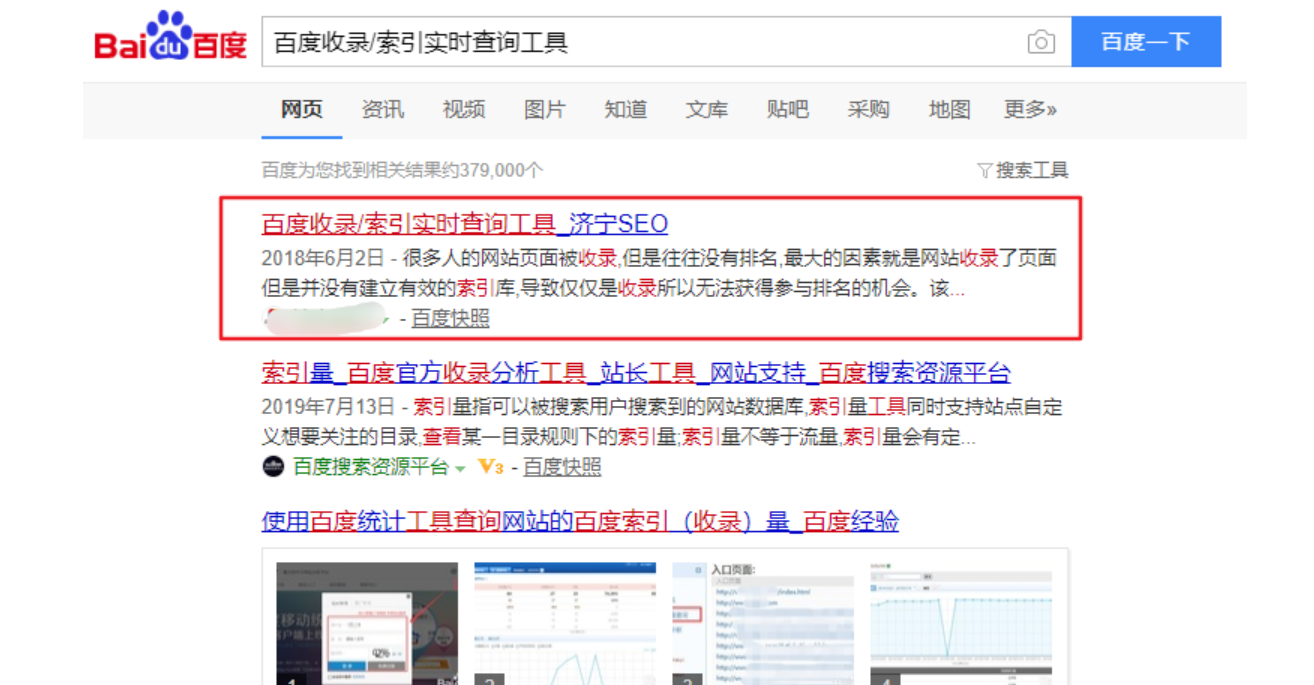Image resolution: width=1314 pixels, height=685 pixels.
Task: Open first thumbnail with mobile dialog
Action: point(367,623)
